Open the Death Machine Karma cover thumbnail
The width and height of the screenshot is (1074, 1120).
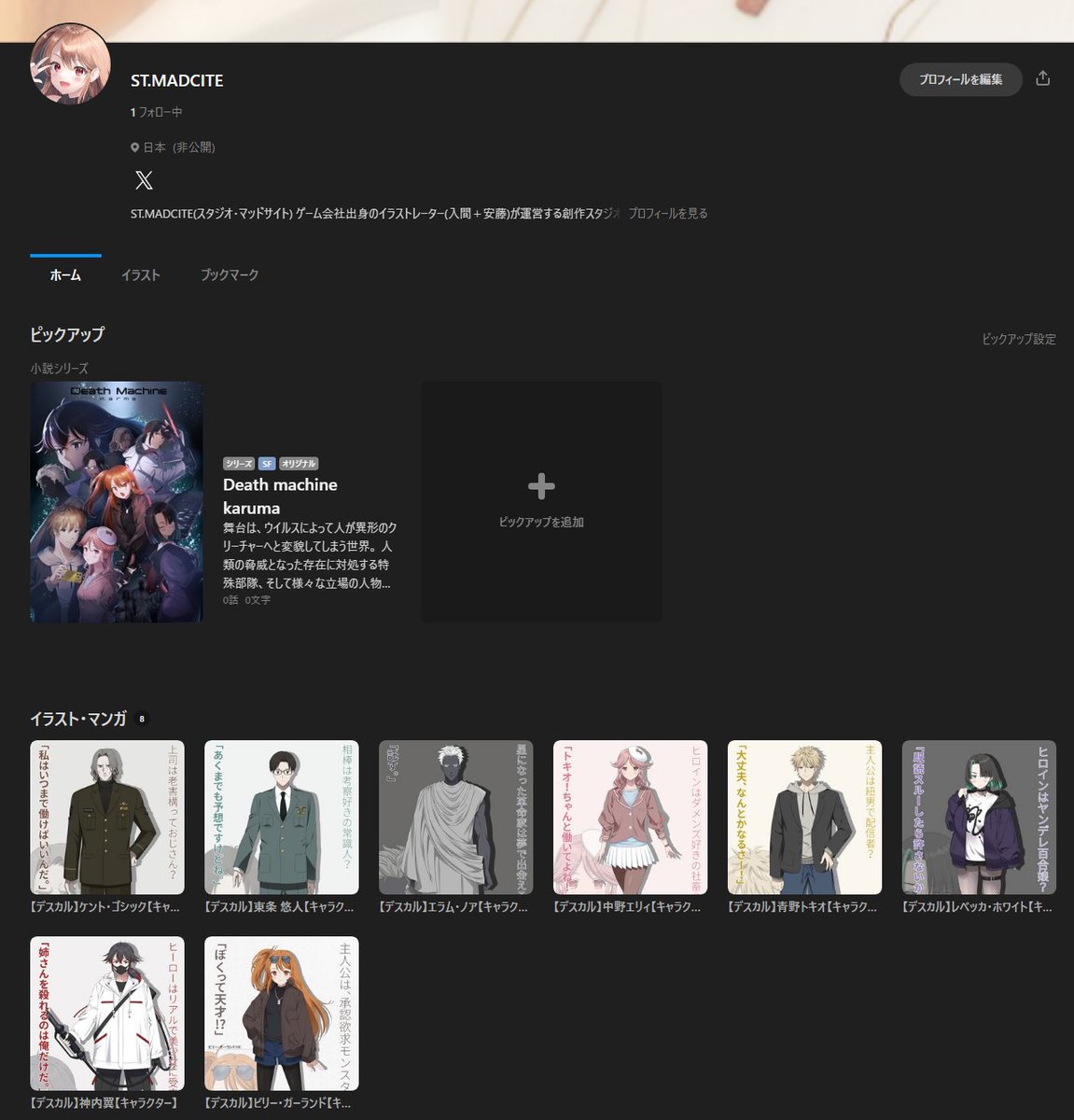pos(115,501)
